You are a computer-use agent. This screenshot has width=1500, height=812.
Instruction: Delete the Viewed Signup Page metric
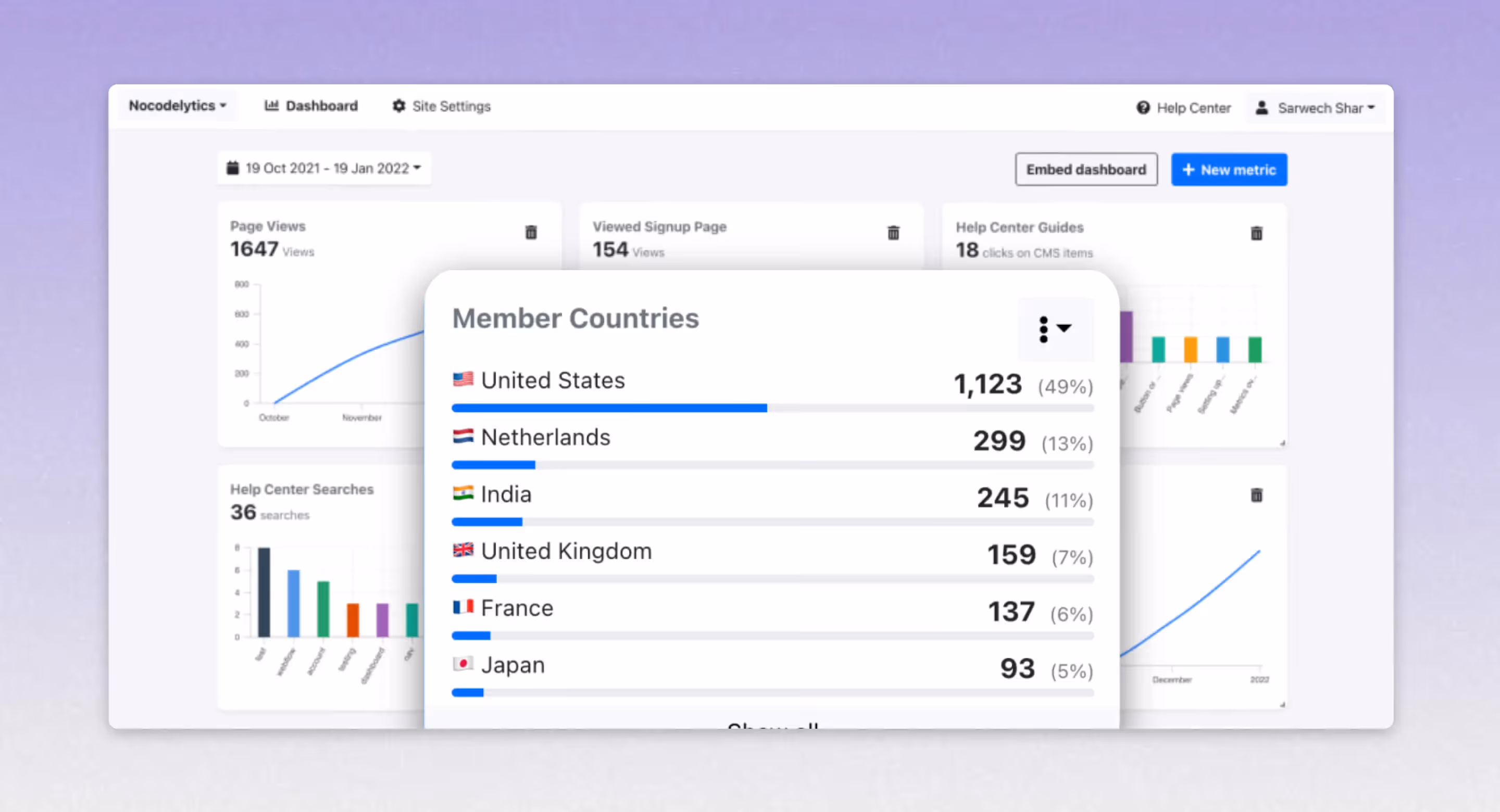pos(893,233)
